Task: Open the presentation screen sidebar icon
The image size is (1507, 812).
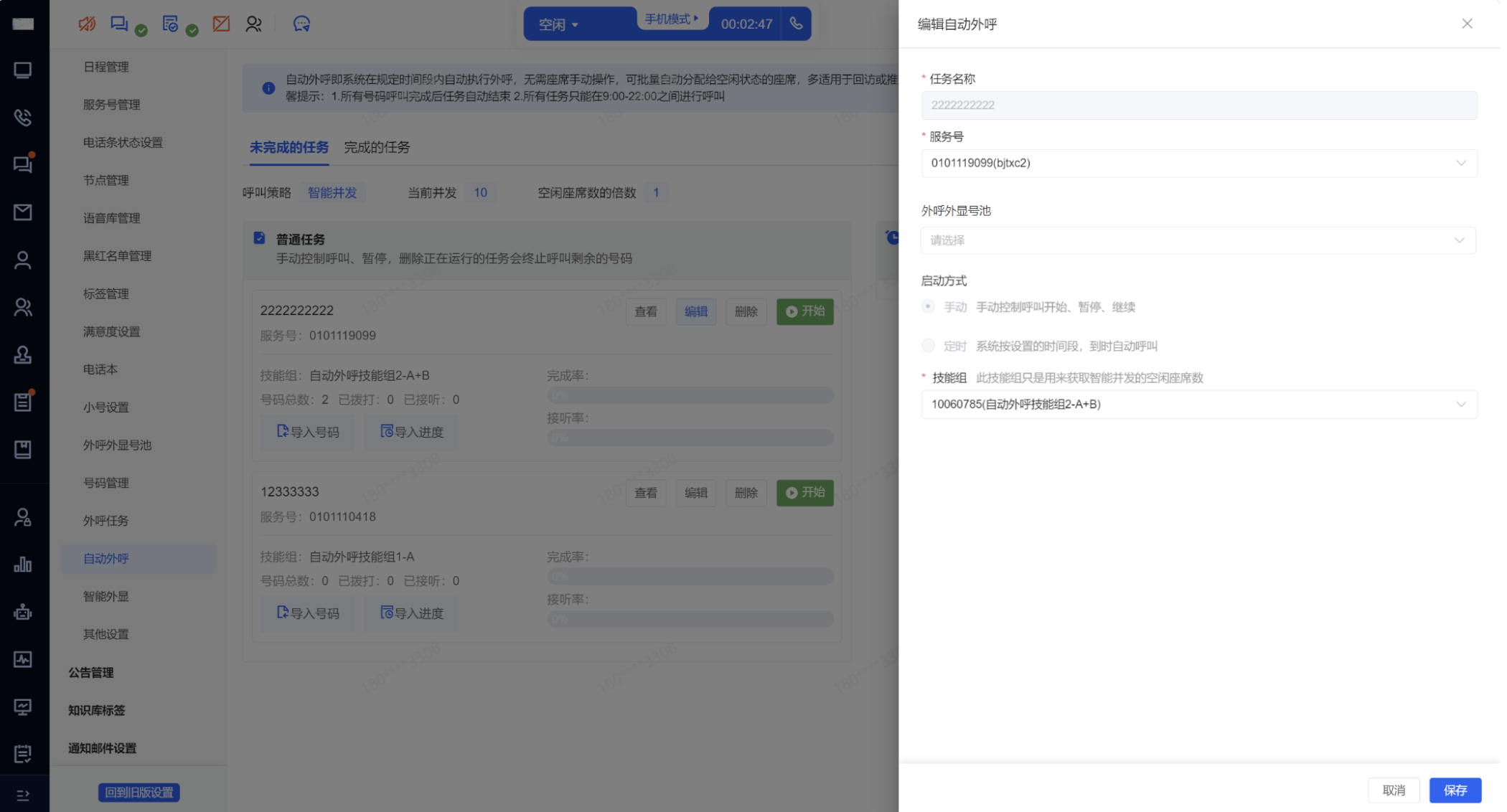Action: pyautogui.click(x=23, y=707)
